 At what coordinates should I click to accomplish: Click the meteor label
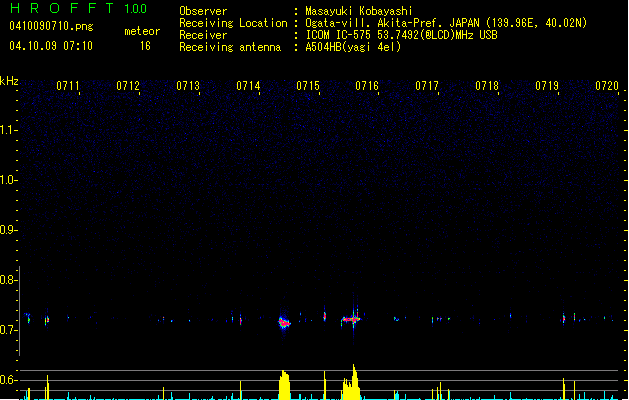pyautogui.click(x=142, y=31)
